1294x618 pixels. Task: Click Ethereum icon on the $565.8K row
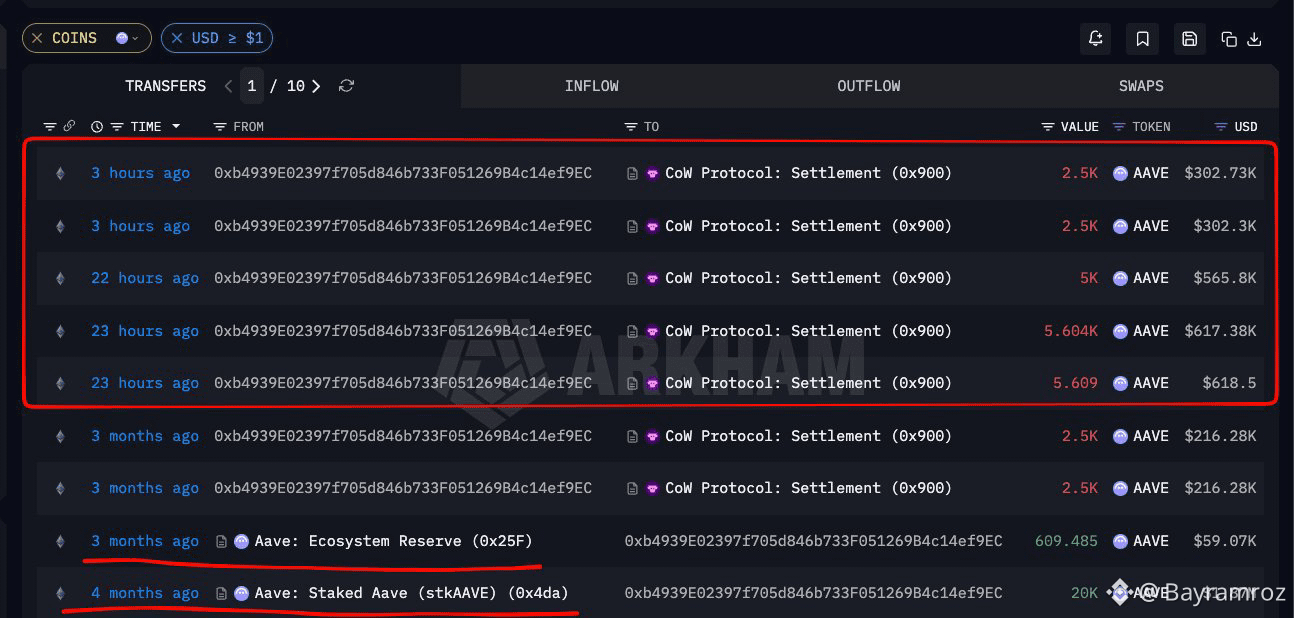(x=60, y=278)
